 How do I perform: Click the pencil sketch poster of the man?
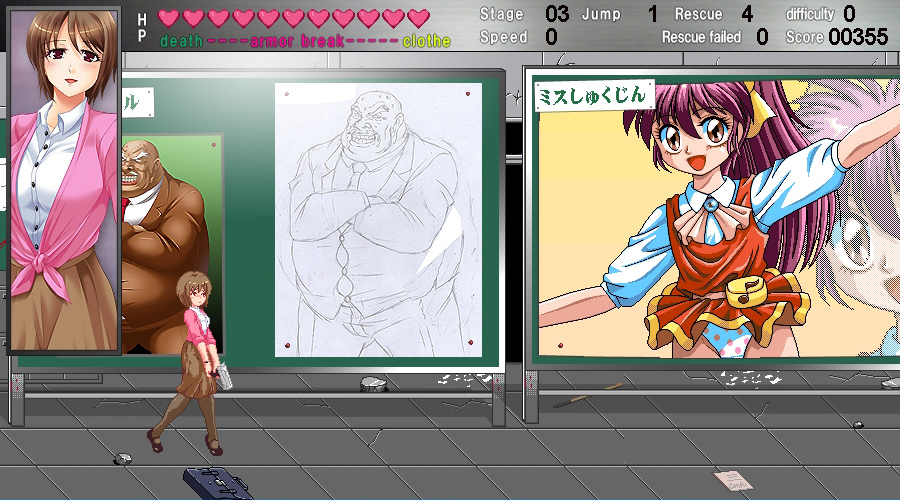[378, 220]
